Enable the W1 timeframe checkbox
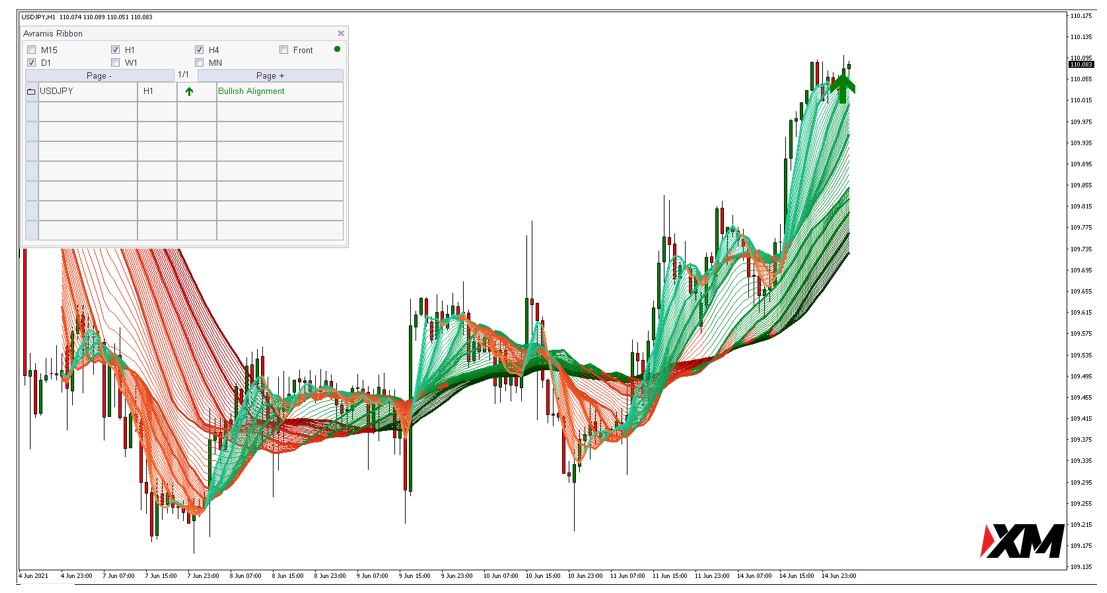 tap(116, 63)
